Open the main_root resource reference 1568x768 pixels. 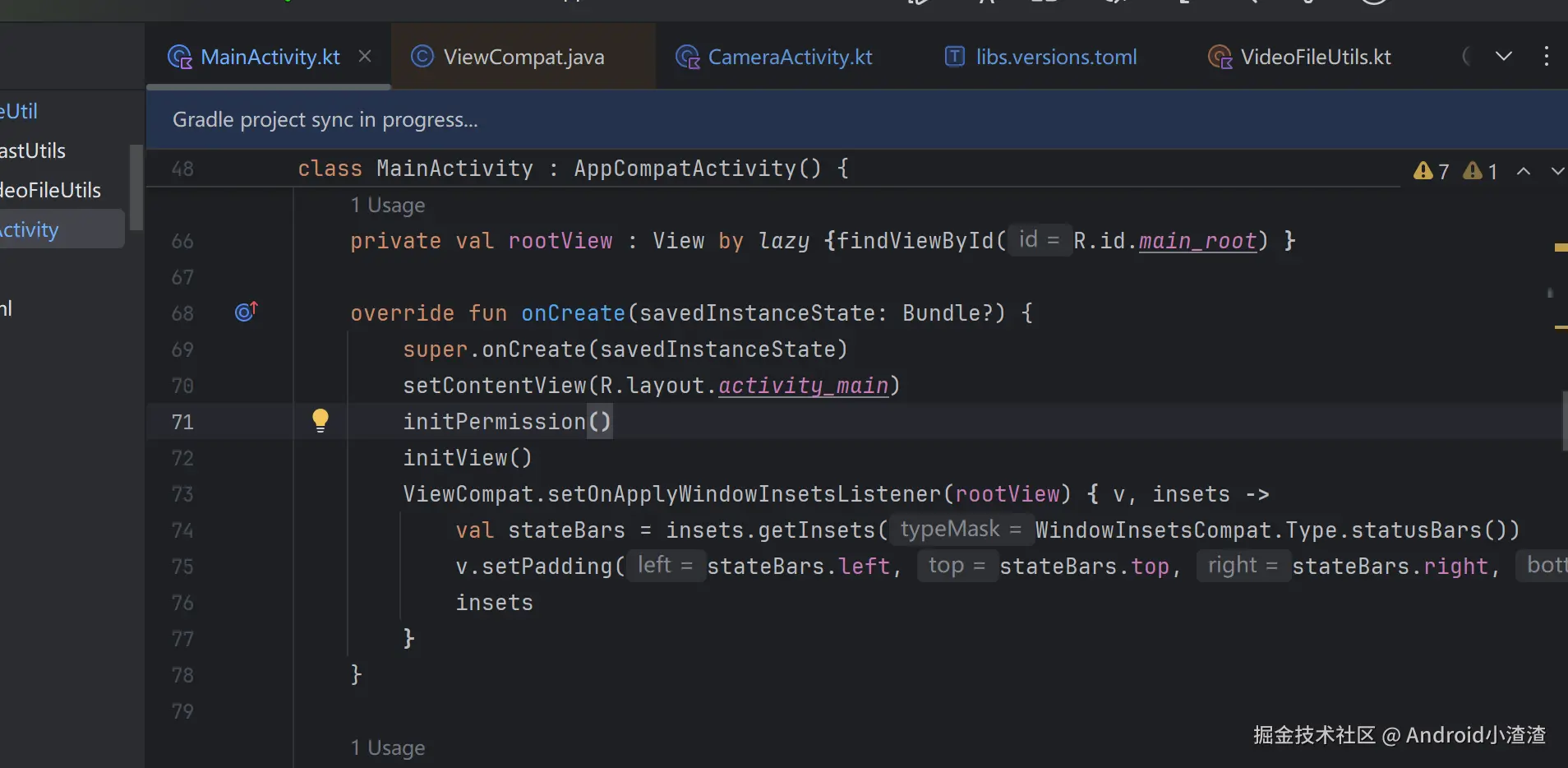1197,241
